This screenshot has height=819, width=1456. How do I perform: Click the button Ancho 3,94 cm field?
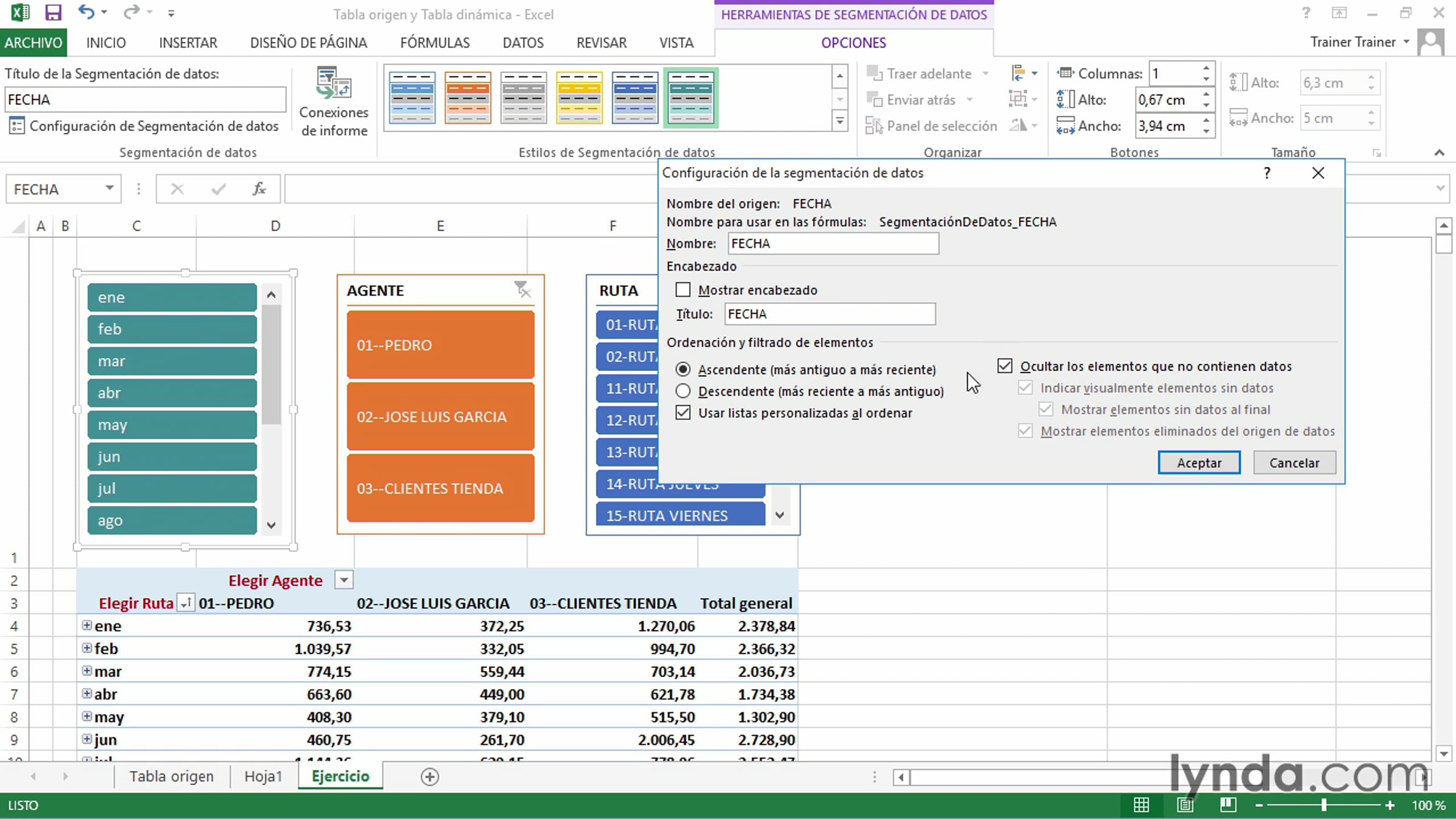pos(1167,126)
